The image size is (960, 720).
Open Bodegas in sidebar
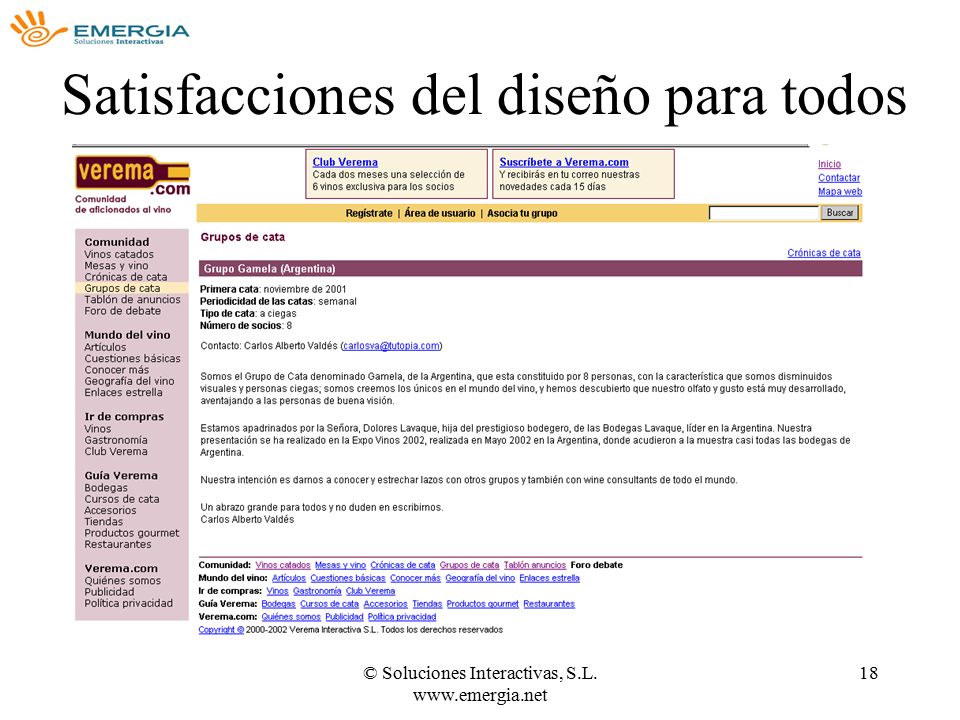pos(106,488)
